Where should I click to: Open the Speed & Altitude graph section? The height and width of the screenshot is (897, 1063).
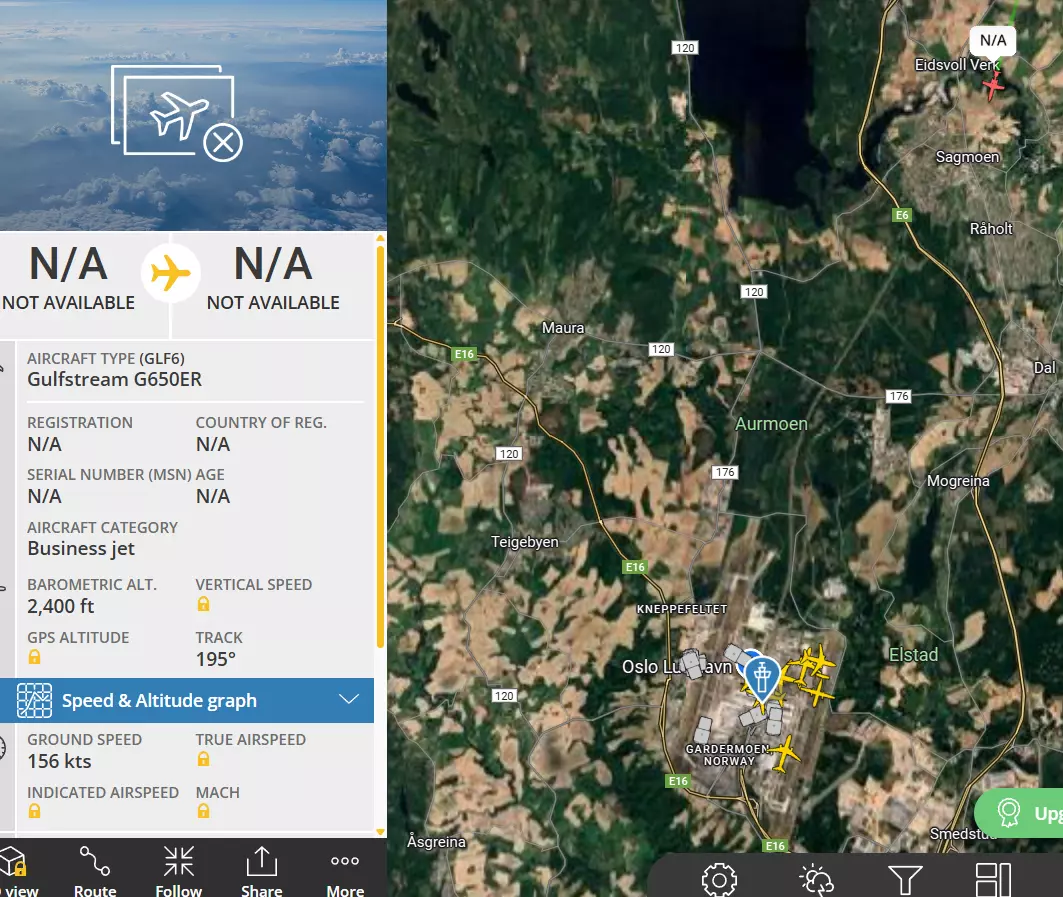point(187,700)
